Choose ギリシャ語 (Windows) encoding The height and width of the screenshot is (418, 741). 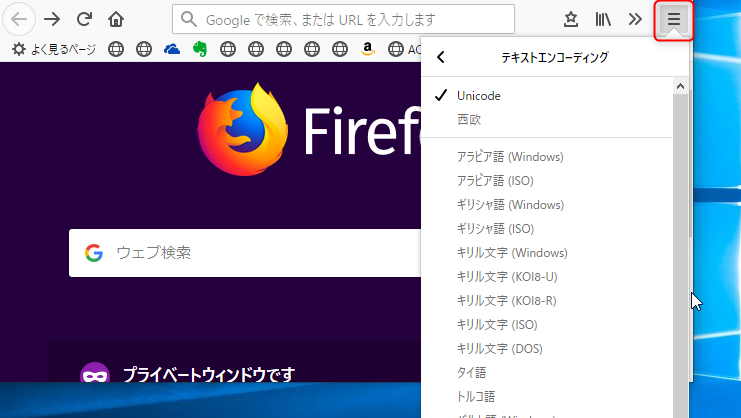[x=546, y=205]
